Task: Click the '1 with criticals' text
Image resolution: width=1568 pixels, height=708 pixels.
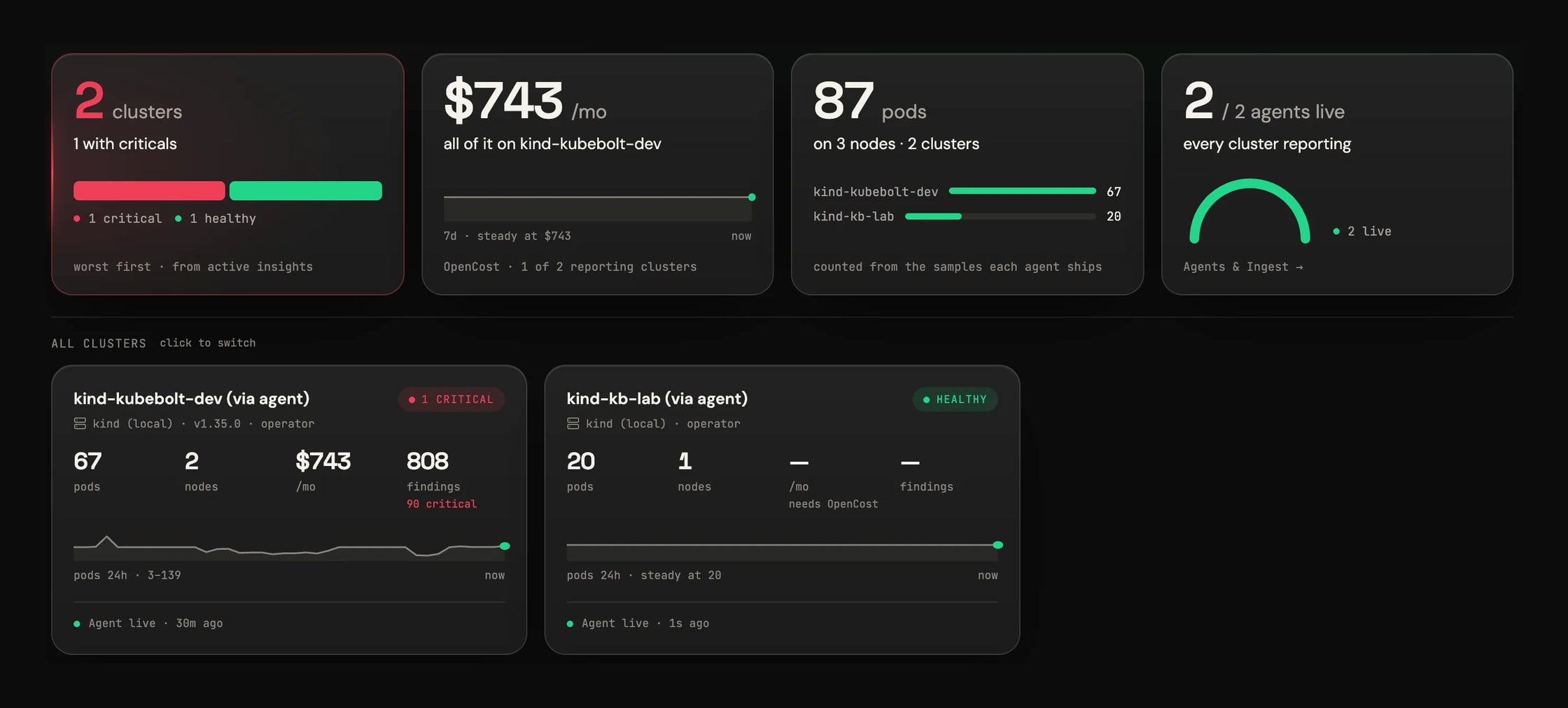Action: point(125,143)
